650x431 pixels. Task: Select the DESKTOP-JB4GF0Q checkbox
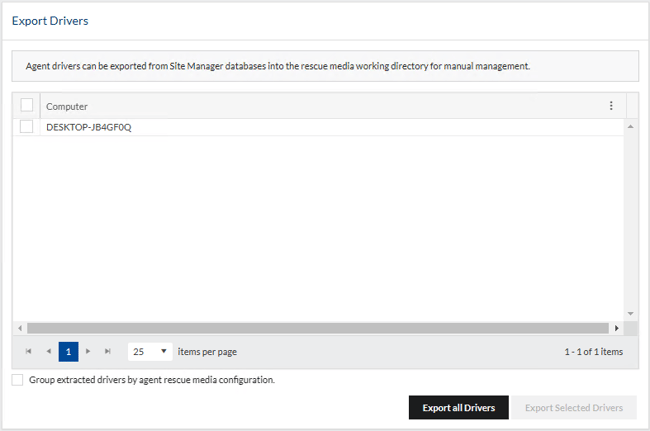point(27,127)
